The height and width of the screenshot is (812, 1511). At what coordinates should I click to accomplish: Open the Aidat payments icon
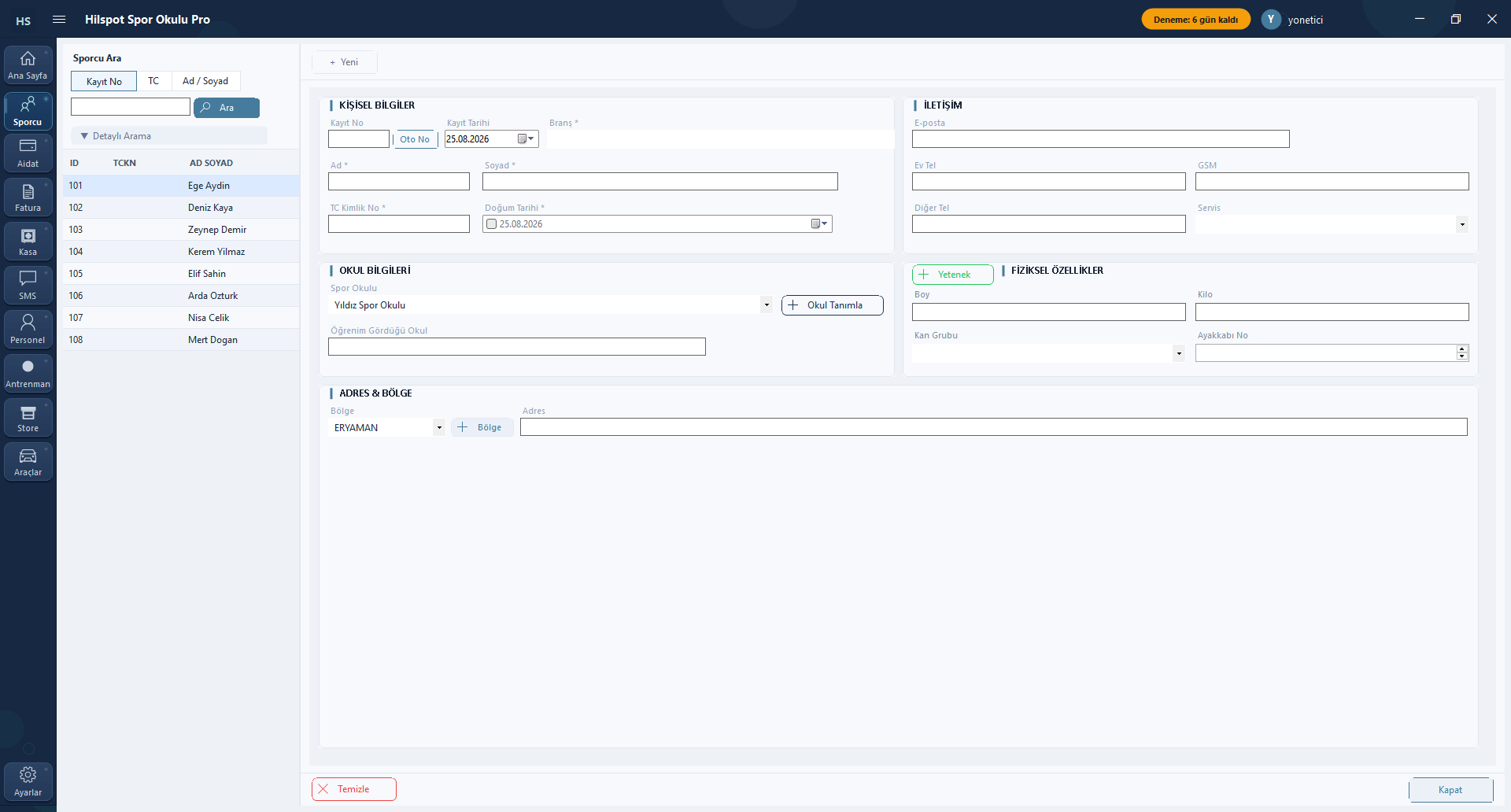coord(28,153)
